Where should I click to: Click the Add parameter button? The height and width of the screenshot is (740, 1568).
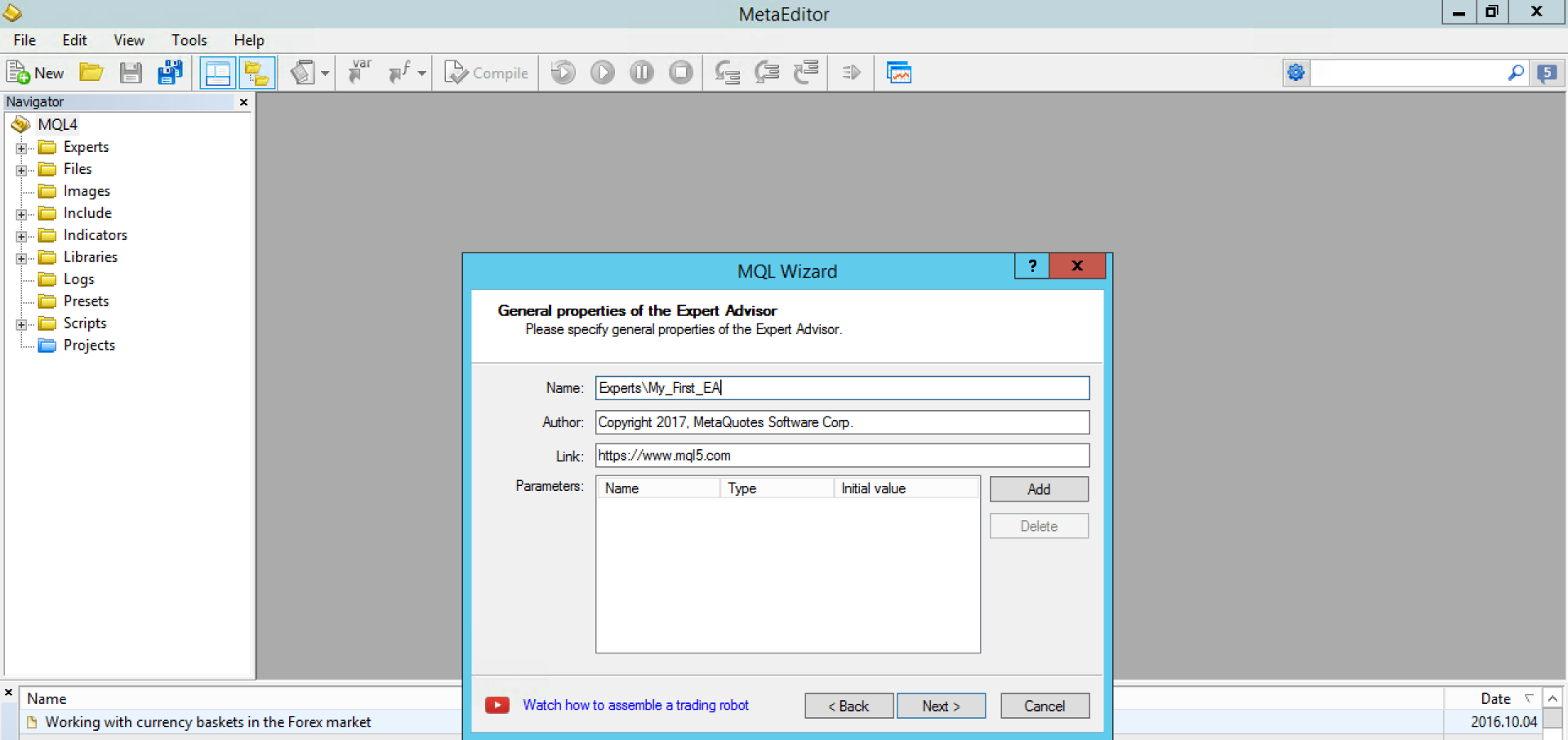click(x=1039, y=489)
